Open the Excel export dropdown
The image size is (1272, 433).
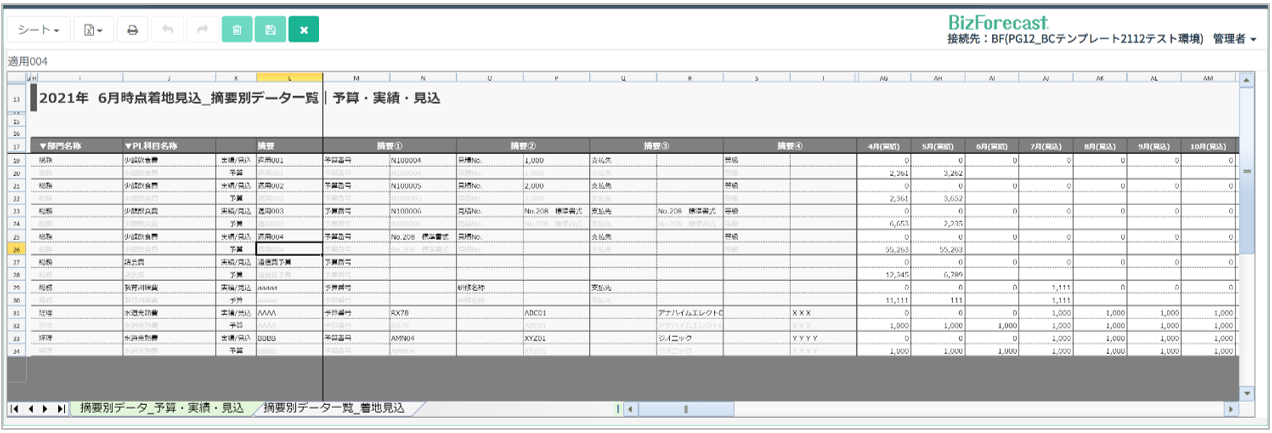pyautogui.click(x=93, y=30)
